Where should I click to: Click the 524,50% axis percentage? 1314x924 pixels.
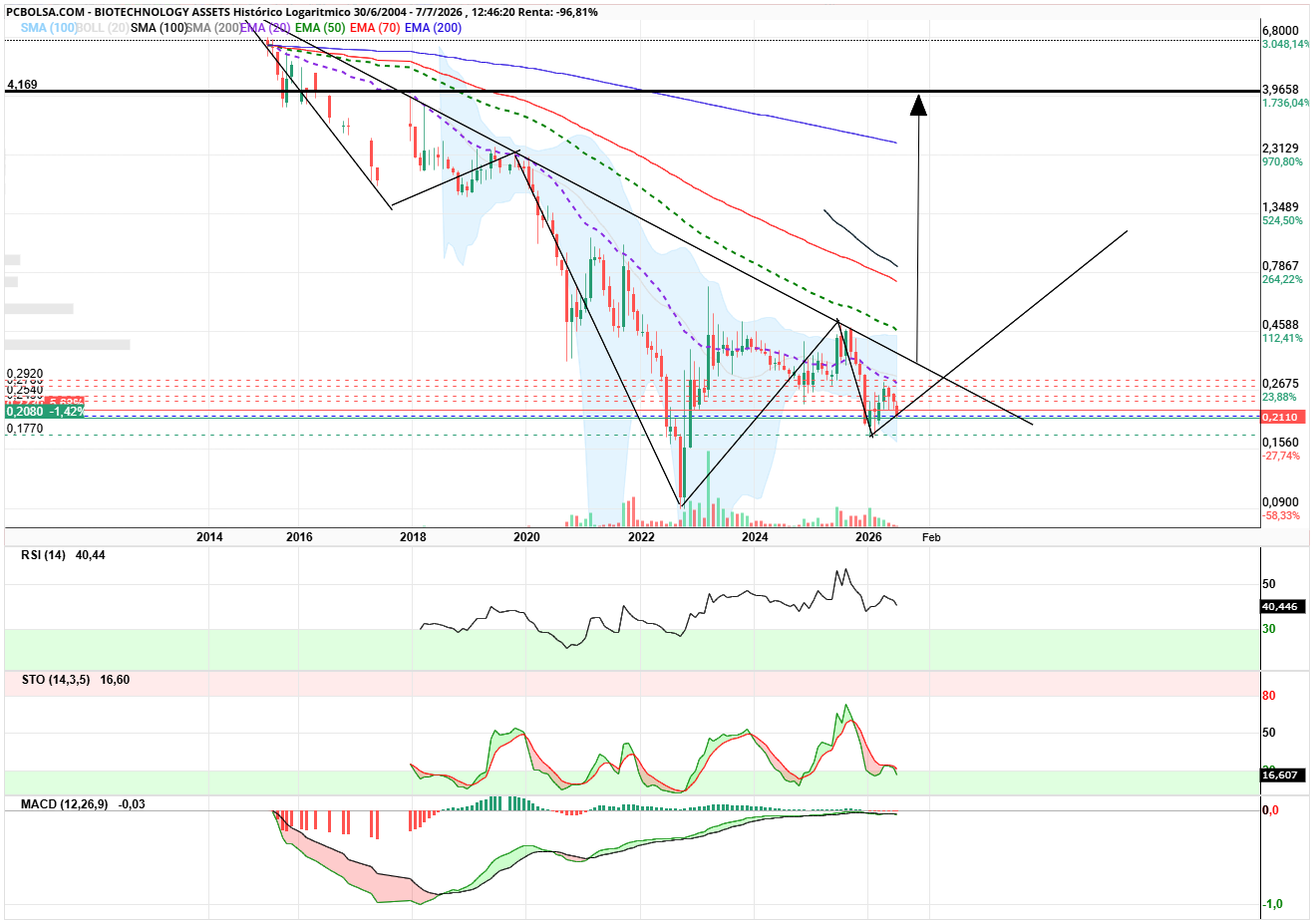(x=1283, y=220)
